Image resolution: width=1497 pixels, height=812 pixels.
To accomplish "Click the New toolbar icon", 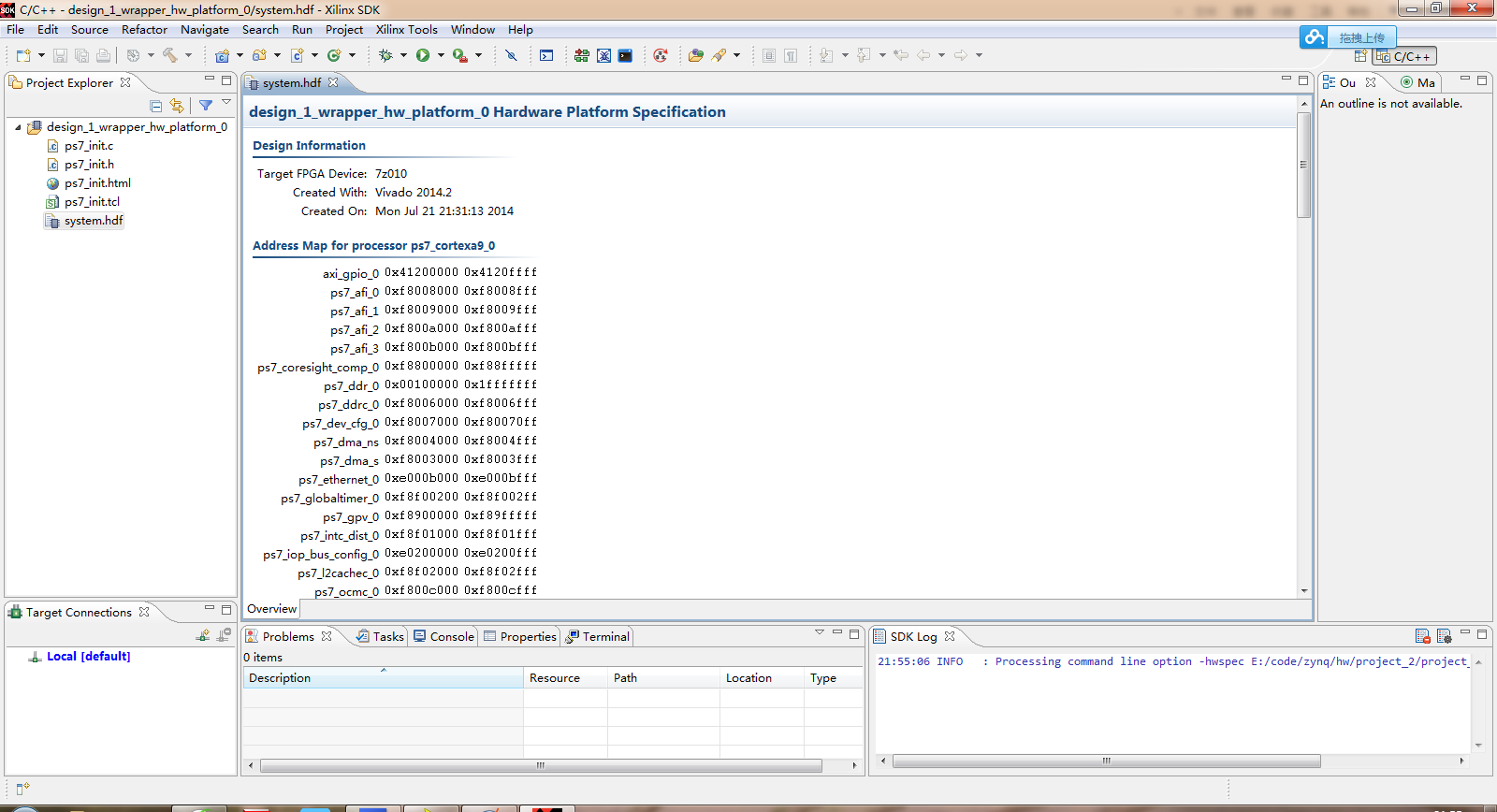I will tap(23, 55).
